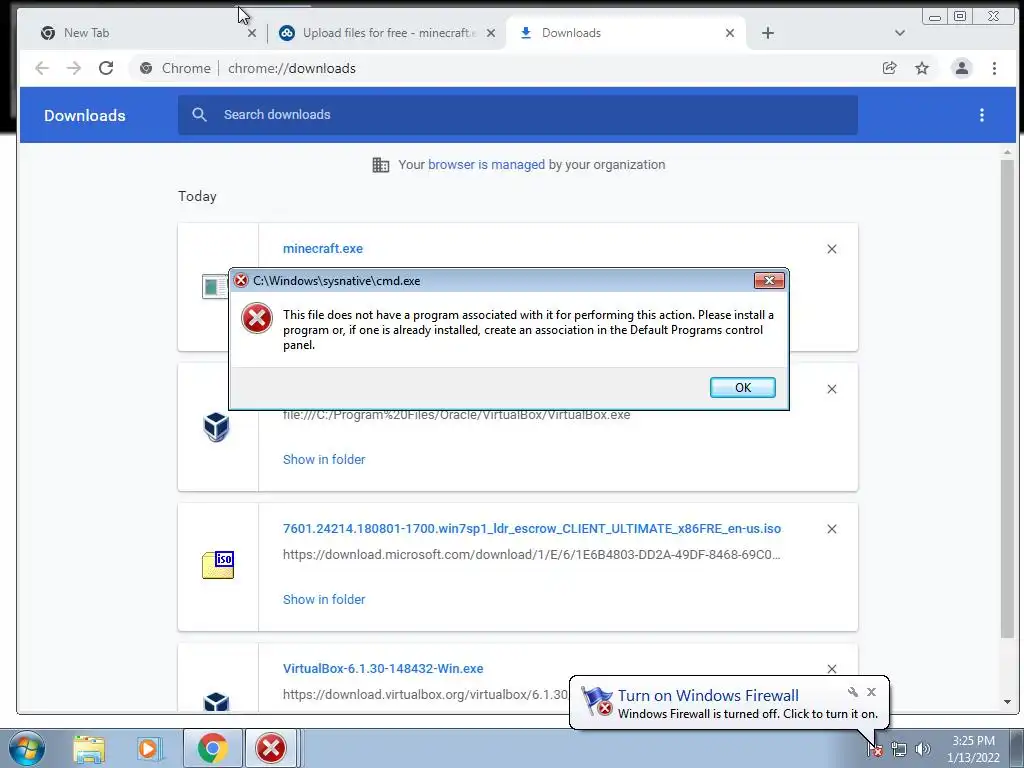Click the managed organization building icon
Viewport: 1024px width, 768px height.
pyautogui.click(x=381, y=165)
